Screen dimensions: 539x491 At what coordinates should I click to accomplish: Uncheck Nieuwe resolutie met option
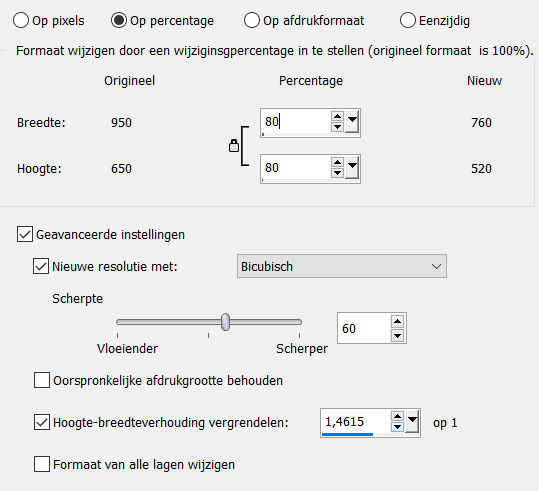point(41,266)
